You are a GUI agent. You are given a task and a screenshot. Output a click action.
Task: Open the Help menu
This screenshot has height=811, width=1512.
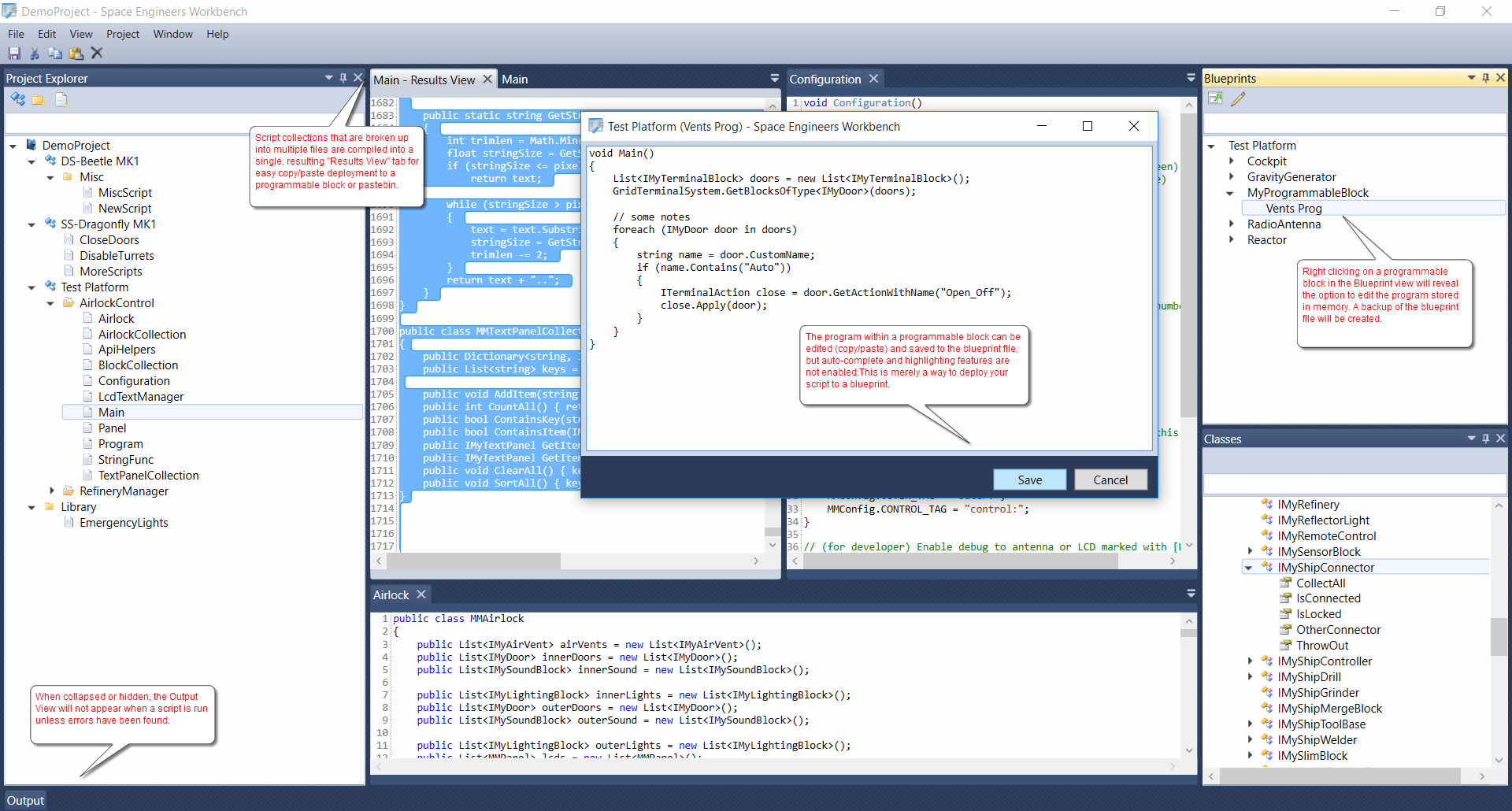click(x=217, y=34)
